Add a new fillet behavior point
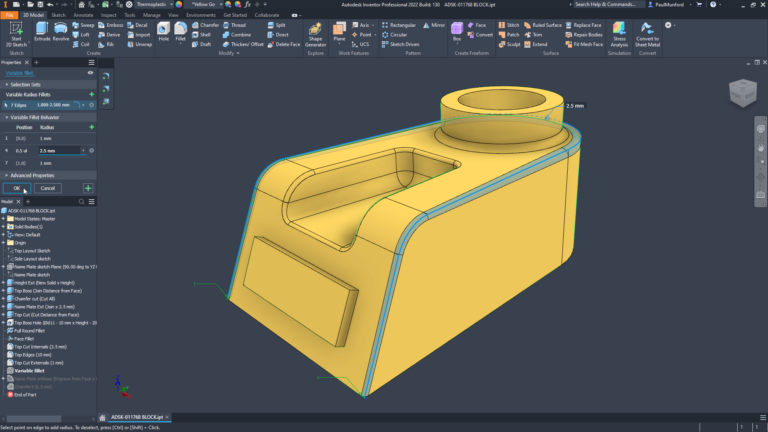The width and height of the screenshot is (768, 432). (92, 127)
